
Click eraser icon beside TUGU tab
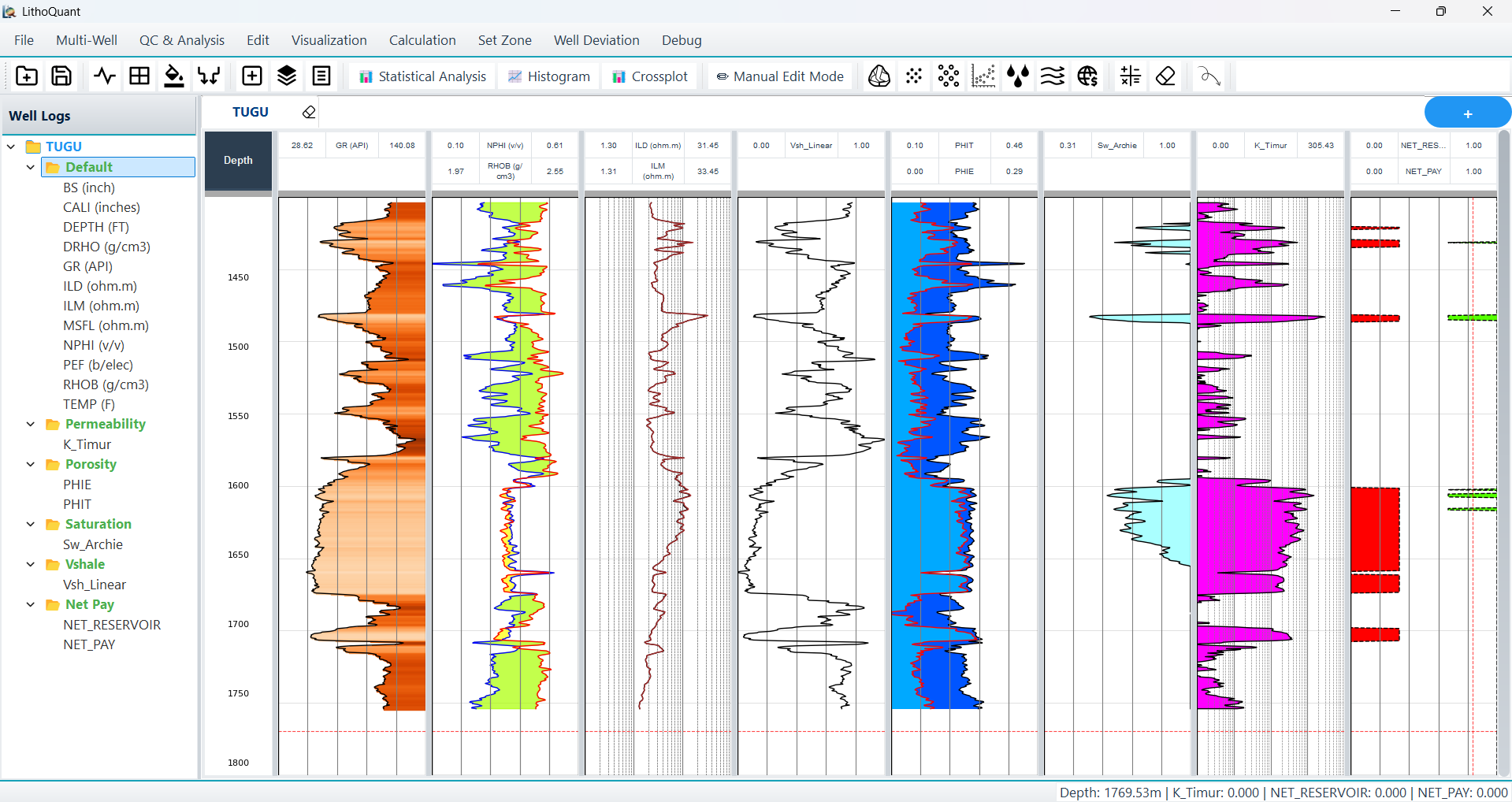[309, 112]
